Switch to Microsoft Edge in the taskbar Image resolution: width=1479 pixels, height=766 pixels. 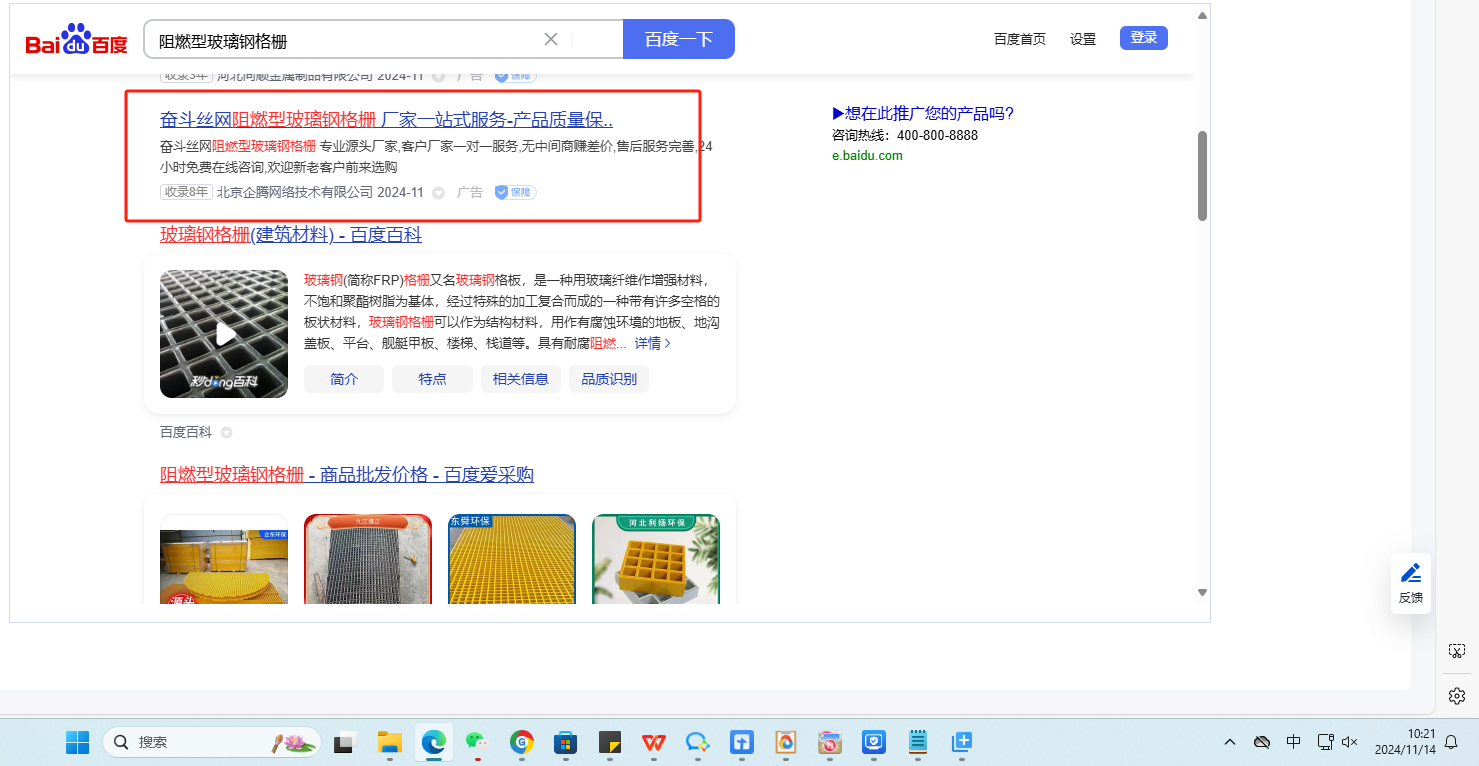433,742
